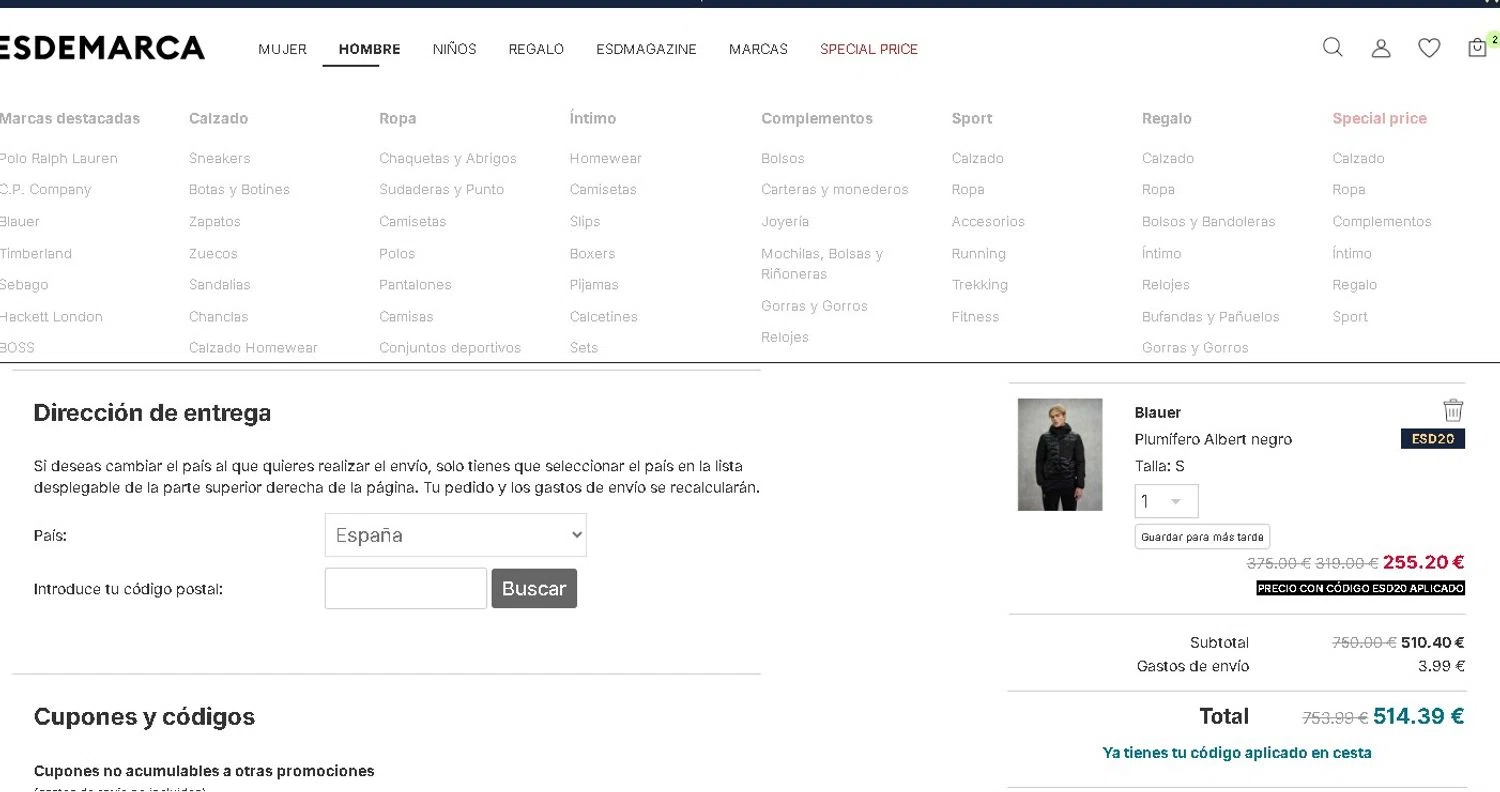
Task: Open the ESDMAGAZINE menu
Action: point(646,49)
